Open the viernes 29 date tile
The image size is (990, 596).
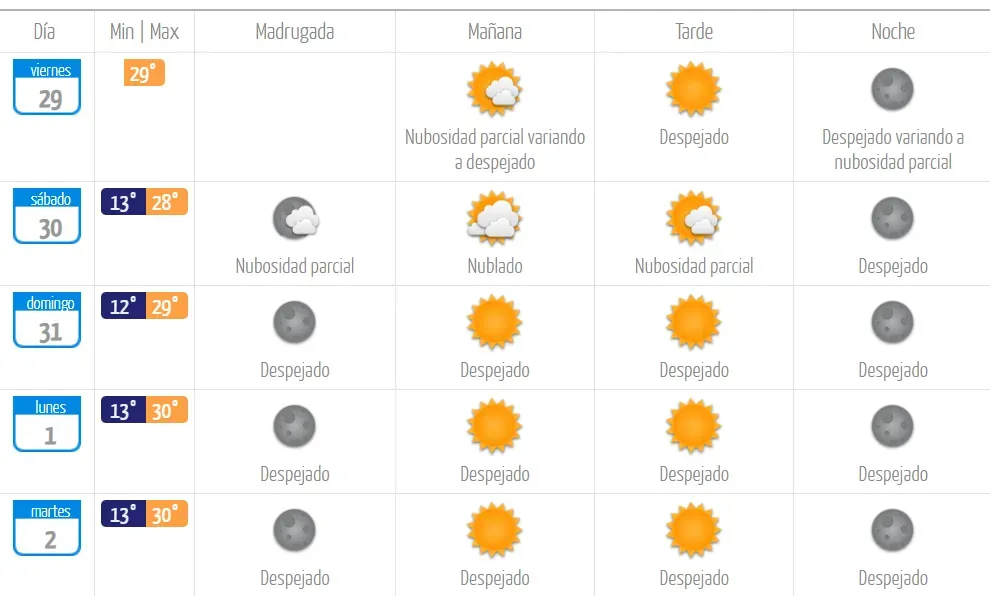click(x=47, y=87)
